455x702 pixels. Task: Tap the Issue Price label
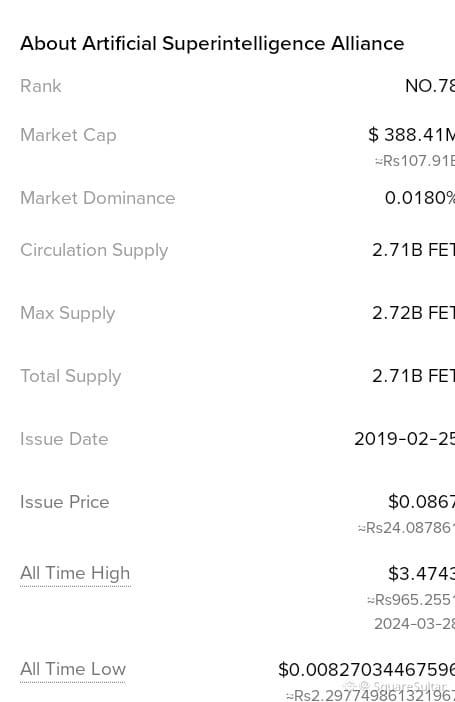pos(64,502)
